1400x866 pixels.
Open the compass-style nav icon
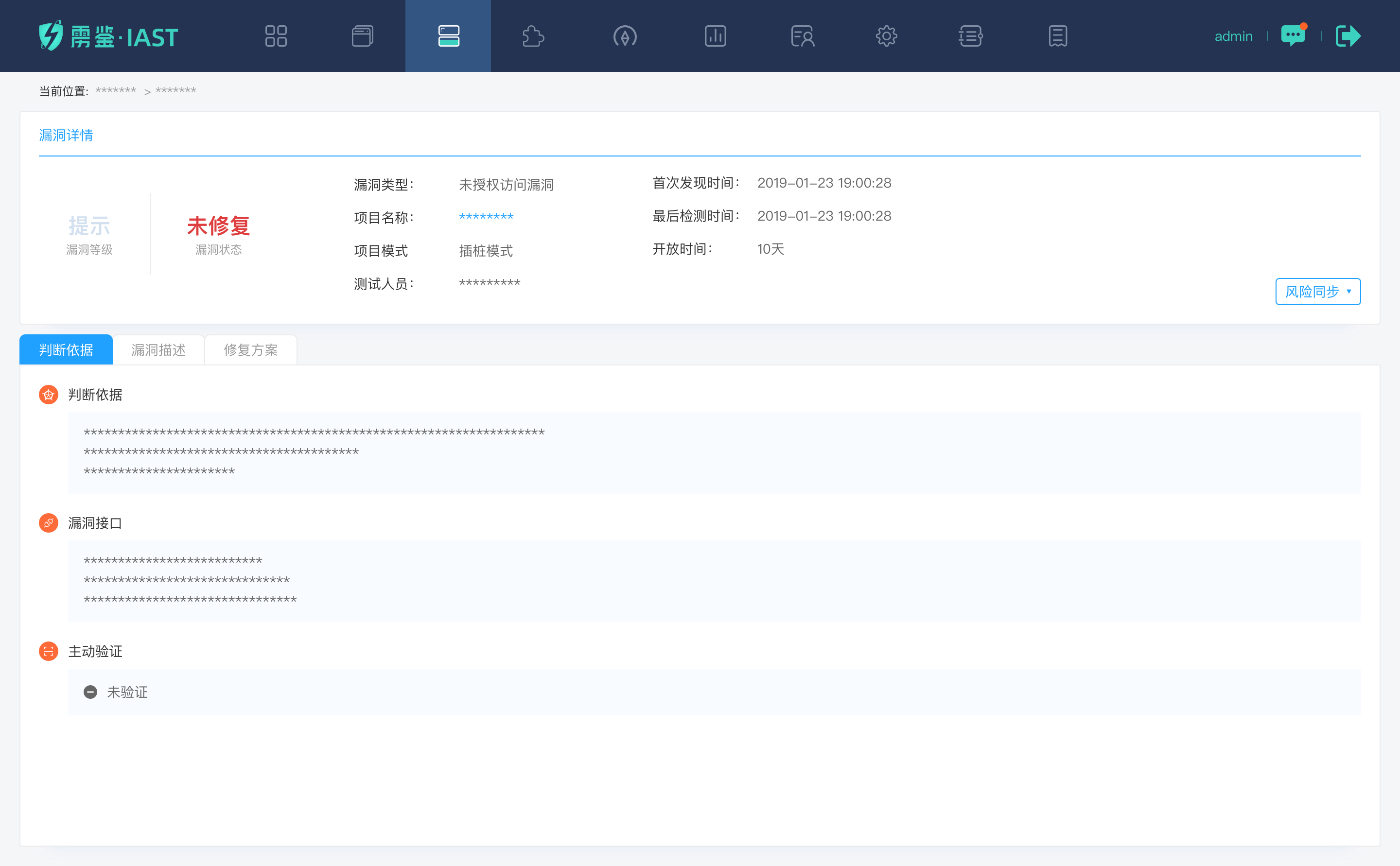click(625, 36)
